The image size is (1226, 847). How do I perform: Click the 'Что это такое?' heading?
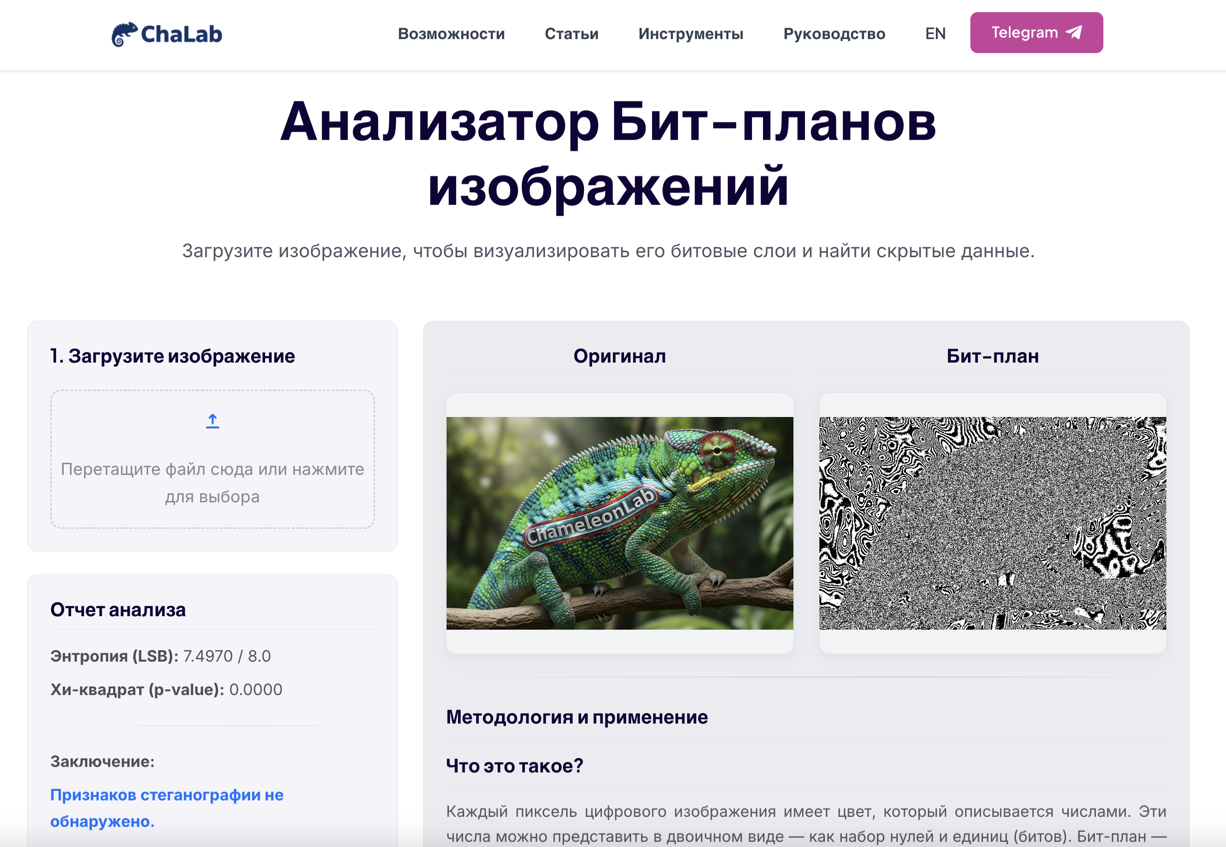[514, 766]
